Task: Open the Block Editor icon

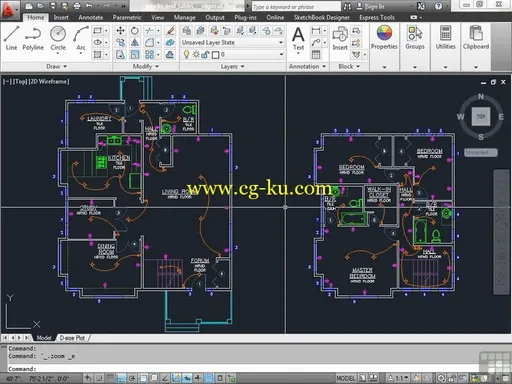Action: [x=356, y=43]
